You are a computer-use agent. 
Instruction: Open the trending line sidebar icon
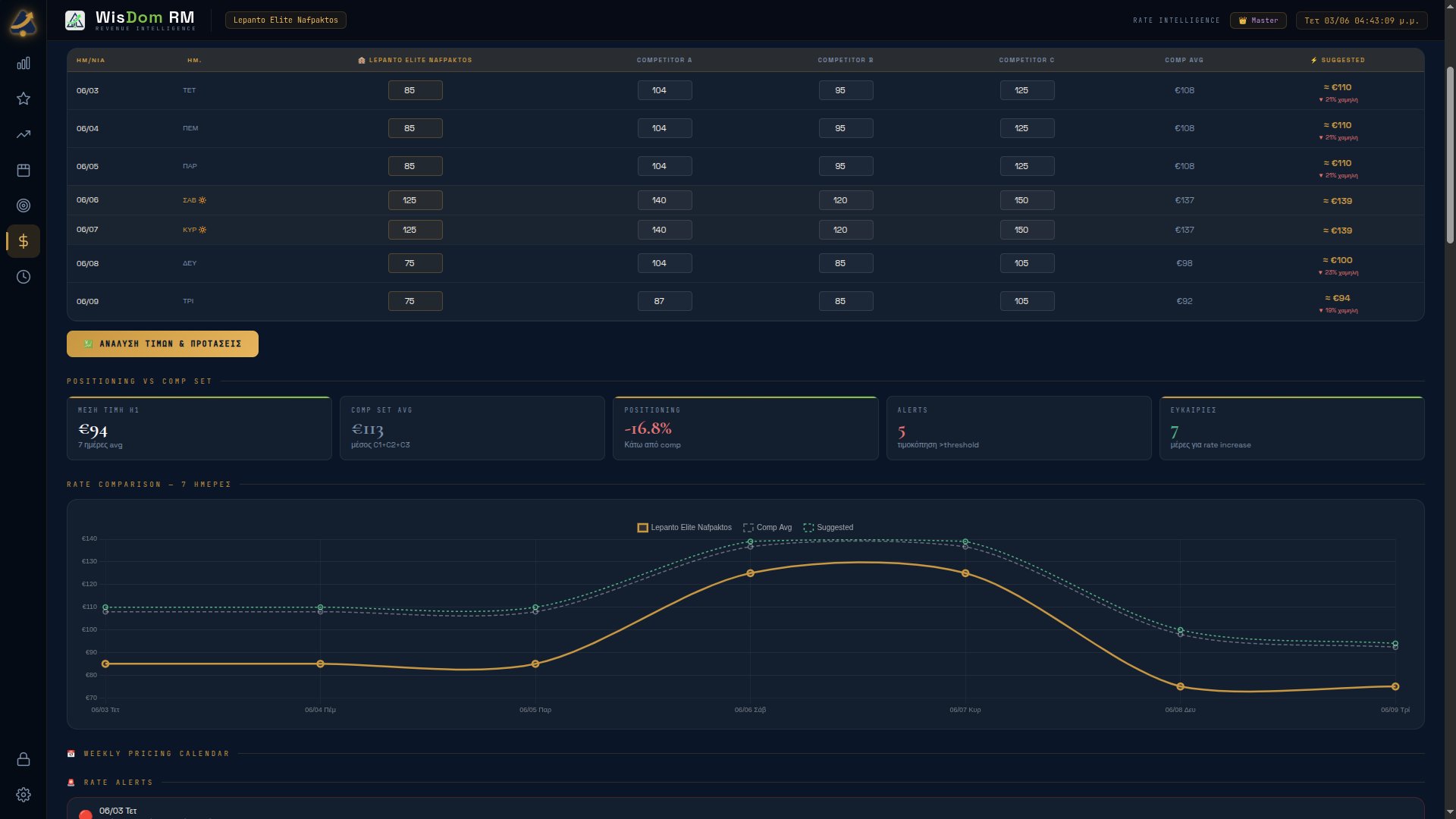coord(24,134)
